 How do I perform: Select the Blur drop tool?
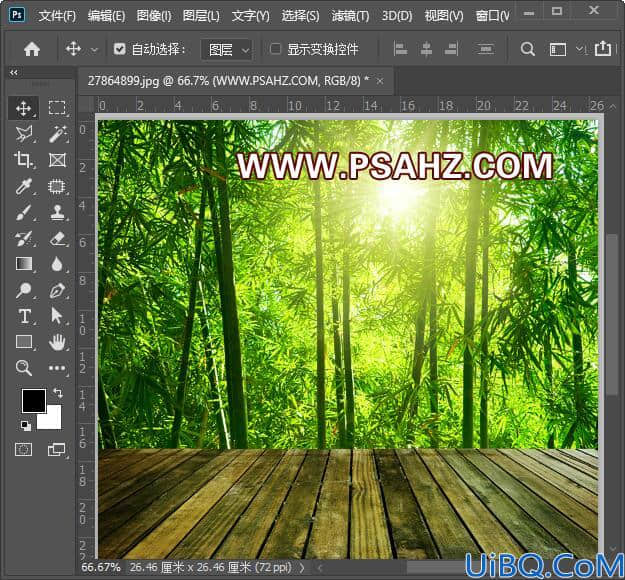pyautogui.click(x=57, y=264)
